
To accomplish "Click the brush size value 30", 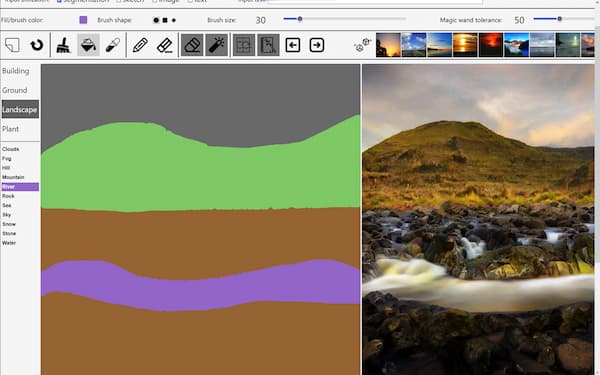I will tap(261, 20).
